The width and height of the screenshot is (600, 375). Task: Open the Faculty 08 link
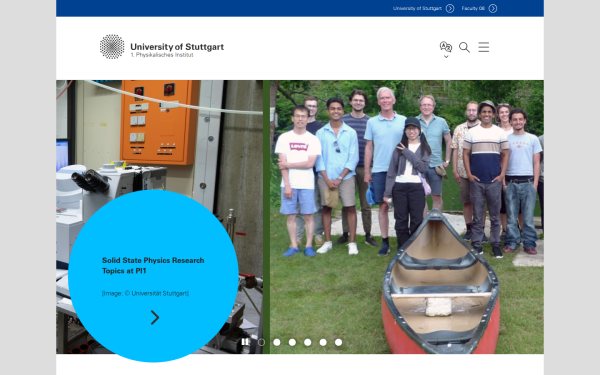pos(473,8)
